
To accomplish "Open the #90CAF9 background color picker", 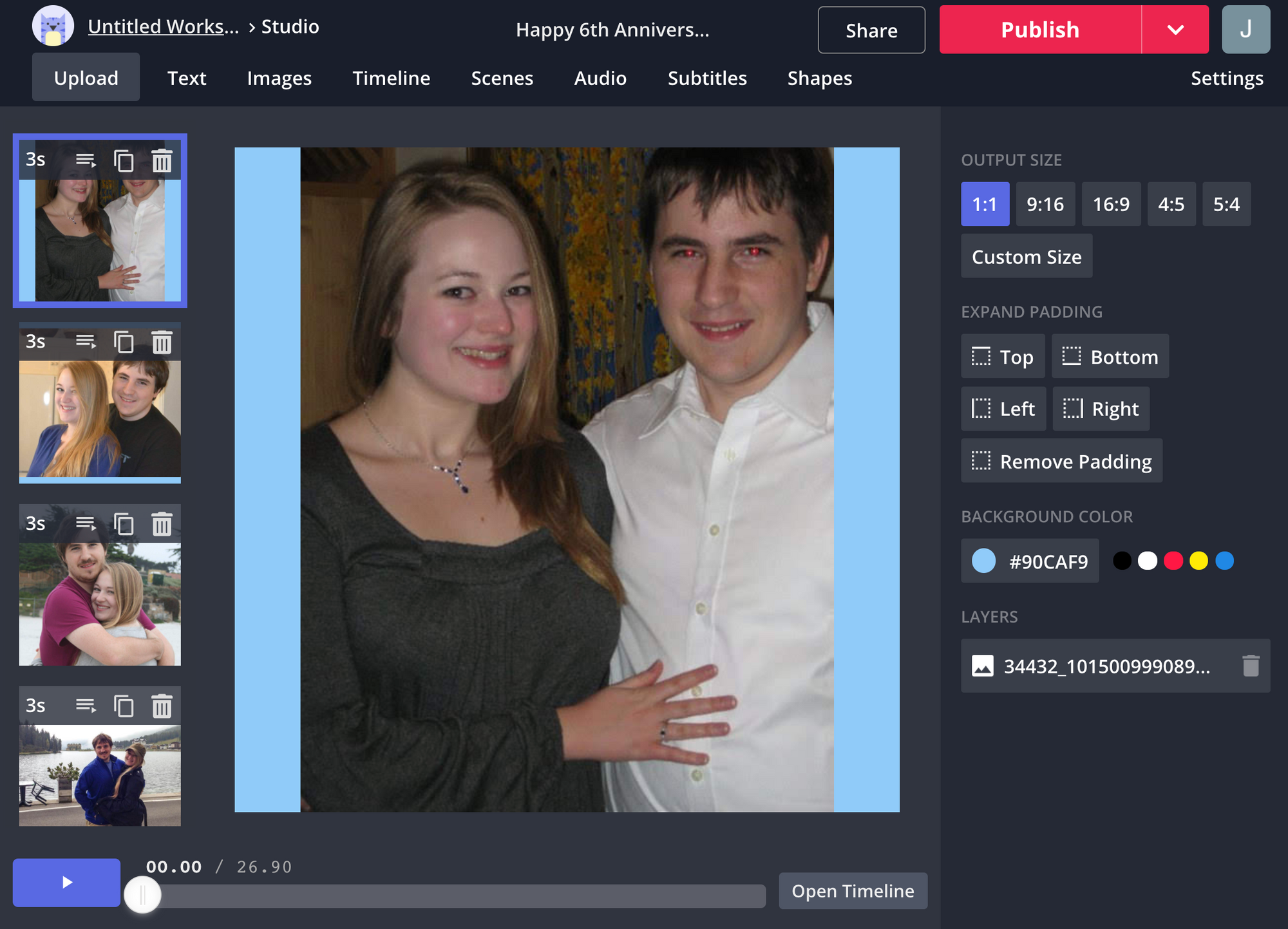I will 1030,561.
